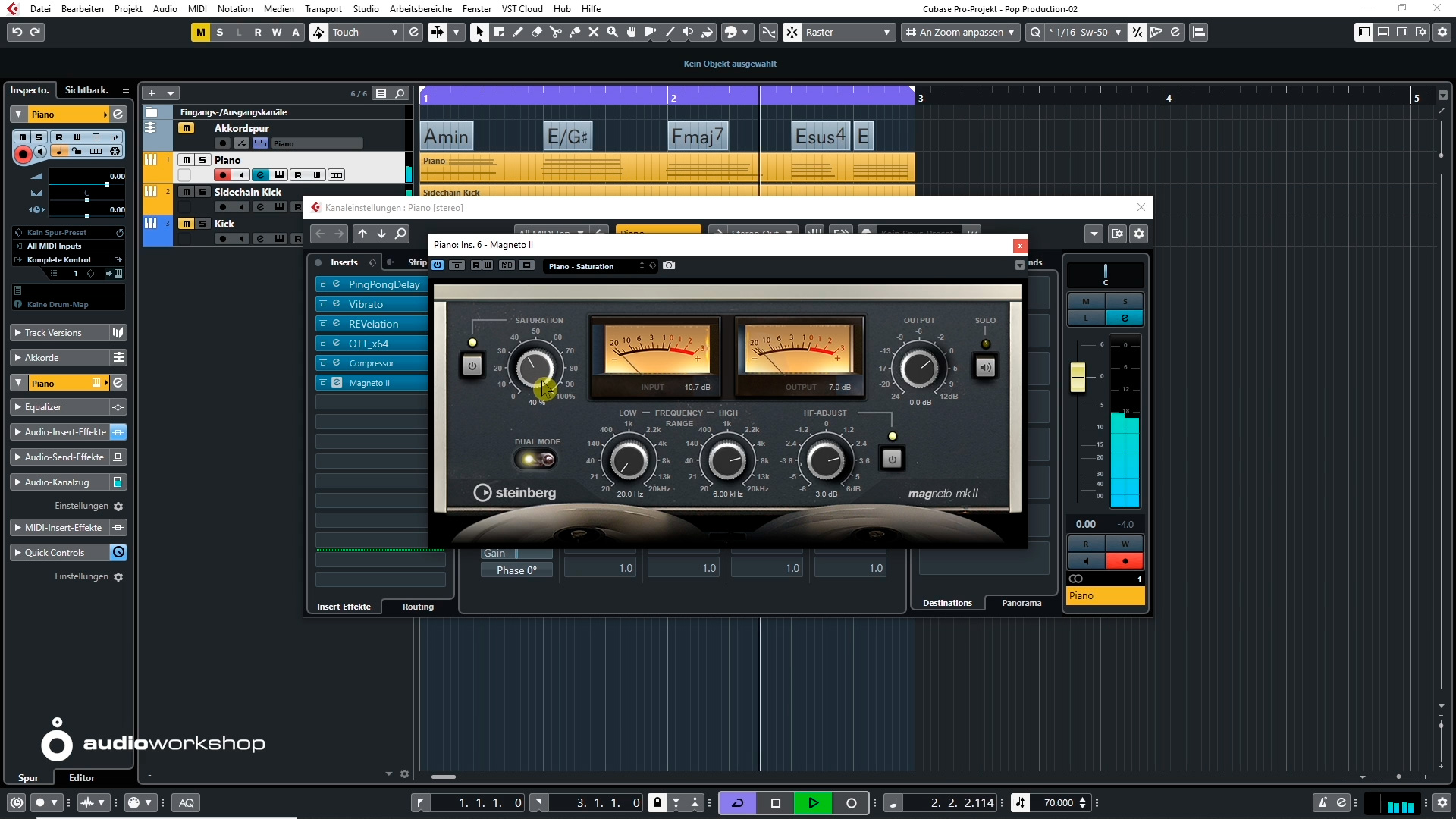Click the Transport menu in menu bar
This screenshot has height=819, width=1456.
tap(322, 9)
